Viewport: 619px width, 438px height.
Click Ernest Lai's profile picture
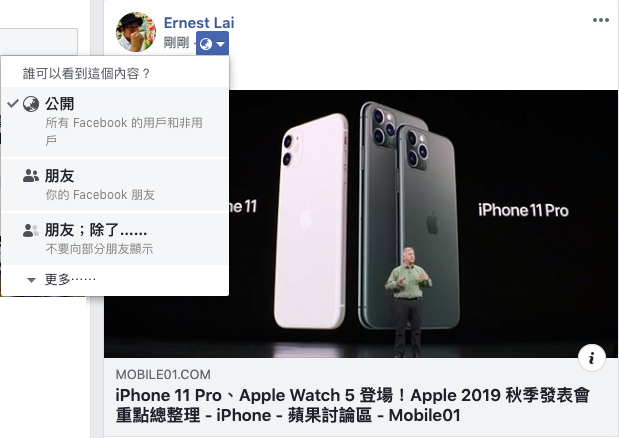click(x=136, y=32)
